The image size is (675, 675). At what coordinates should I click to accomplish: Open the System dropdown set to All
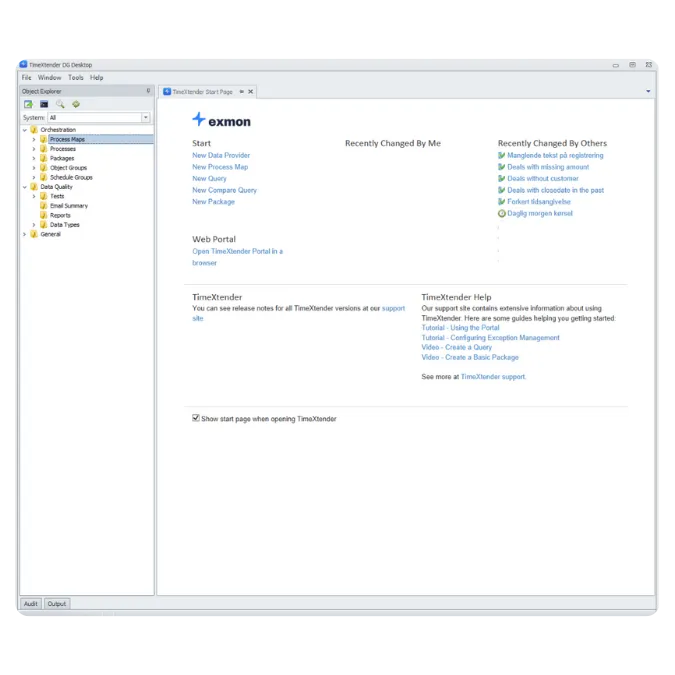[x=146, y=118]
